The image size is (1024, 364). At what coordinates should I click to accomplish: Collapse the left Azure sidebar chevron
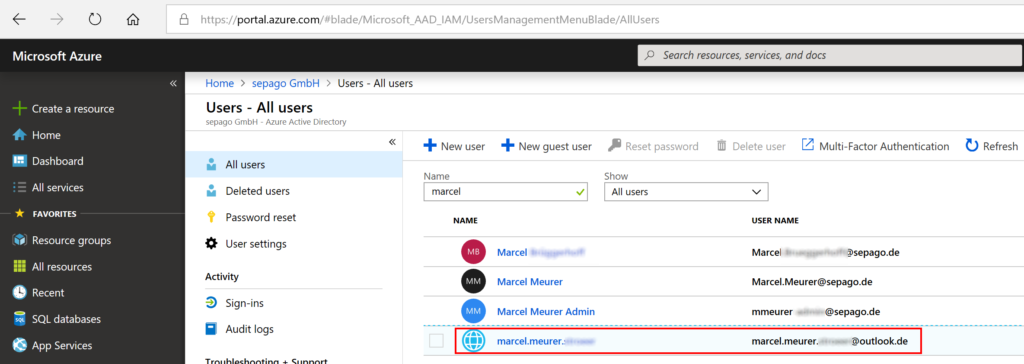click(x=173, y=84)
